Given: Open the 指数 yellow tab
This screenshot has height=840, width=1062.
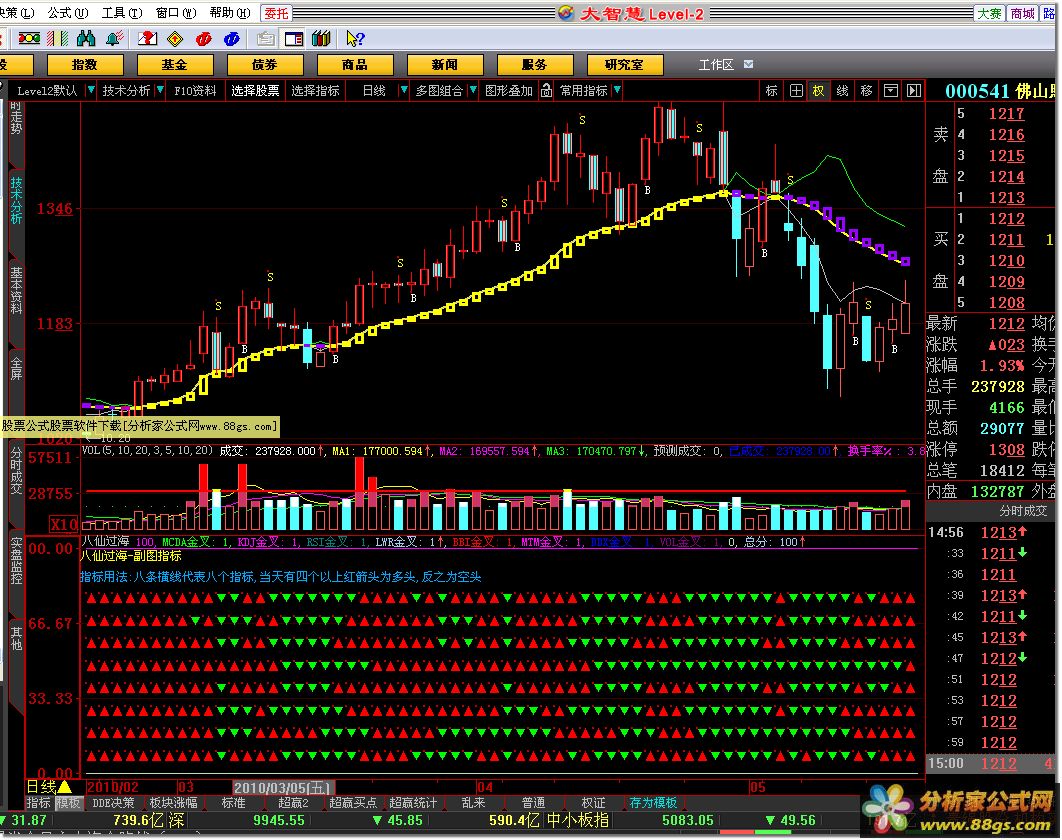Looking at the screenshot, I should [85, 64].
